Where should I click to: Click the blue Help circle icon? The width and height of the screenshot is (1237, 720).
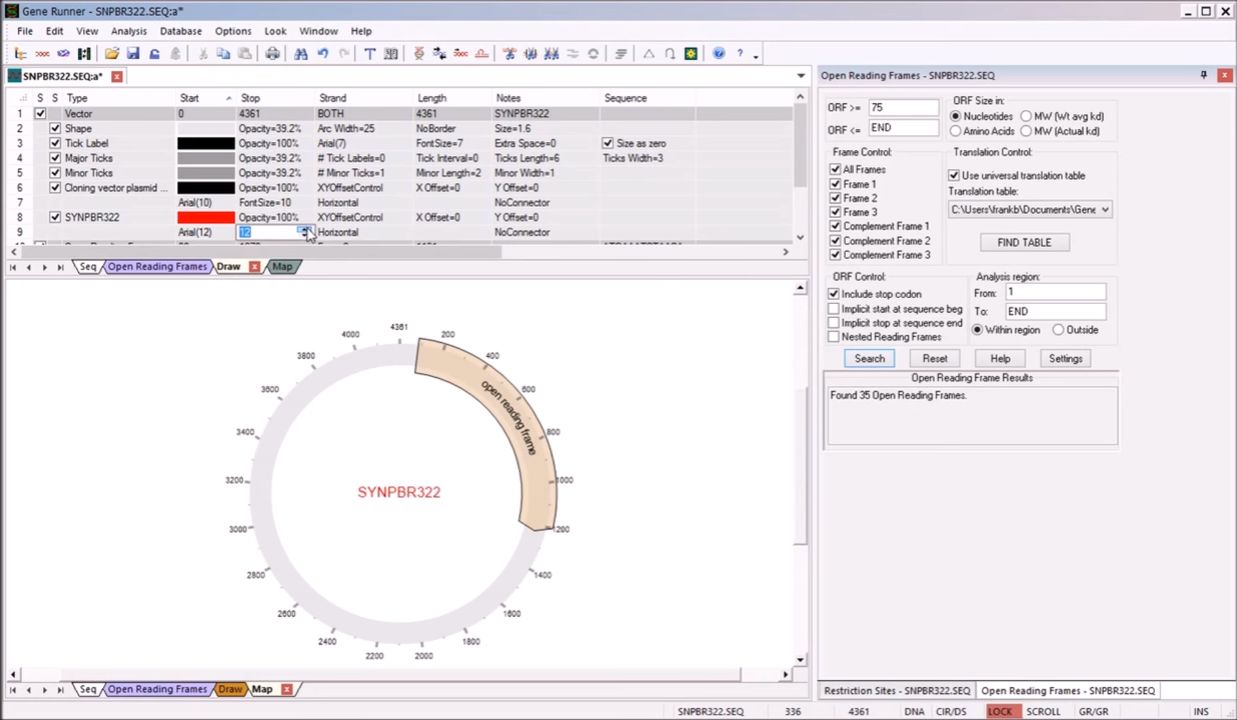tap(718, 54)
